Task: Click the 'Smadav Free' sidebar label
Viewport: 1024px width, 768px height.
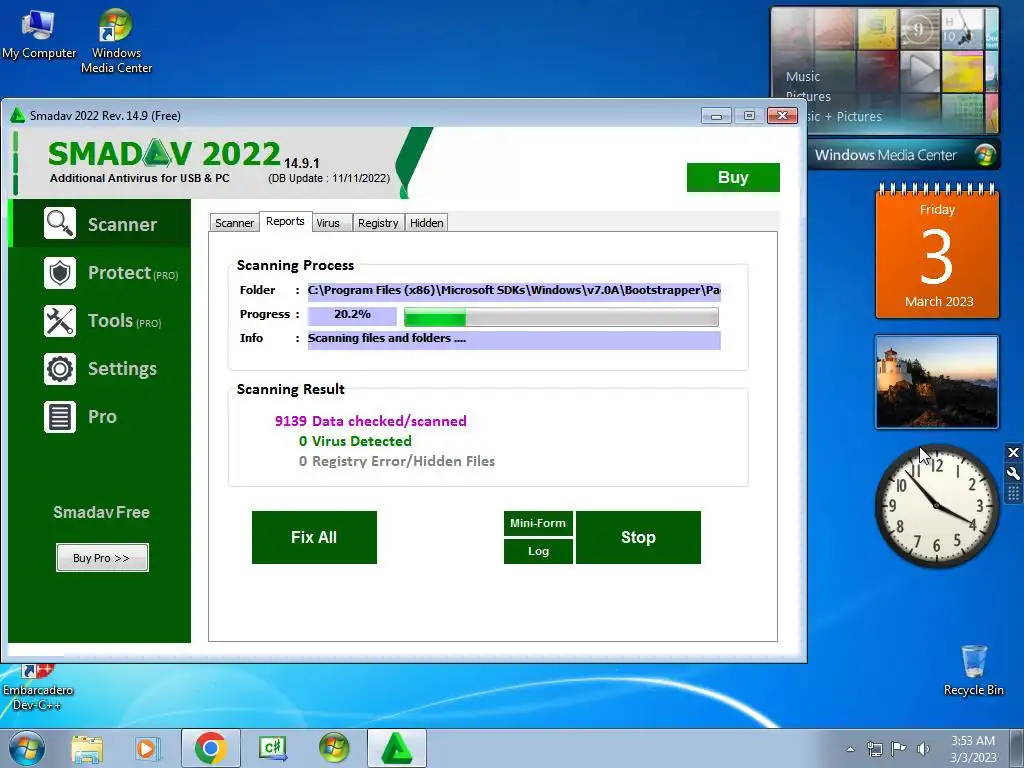Action: 101,513
